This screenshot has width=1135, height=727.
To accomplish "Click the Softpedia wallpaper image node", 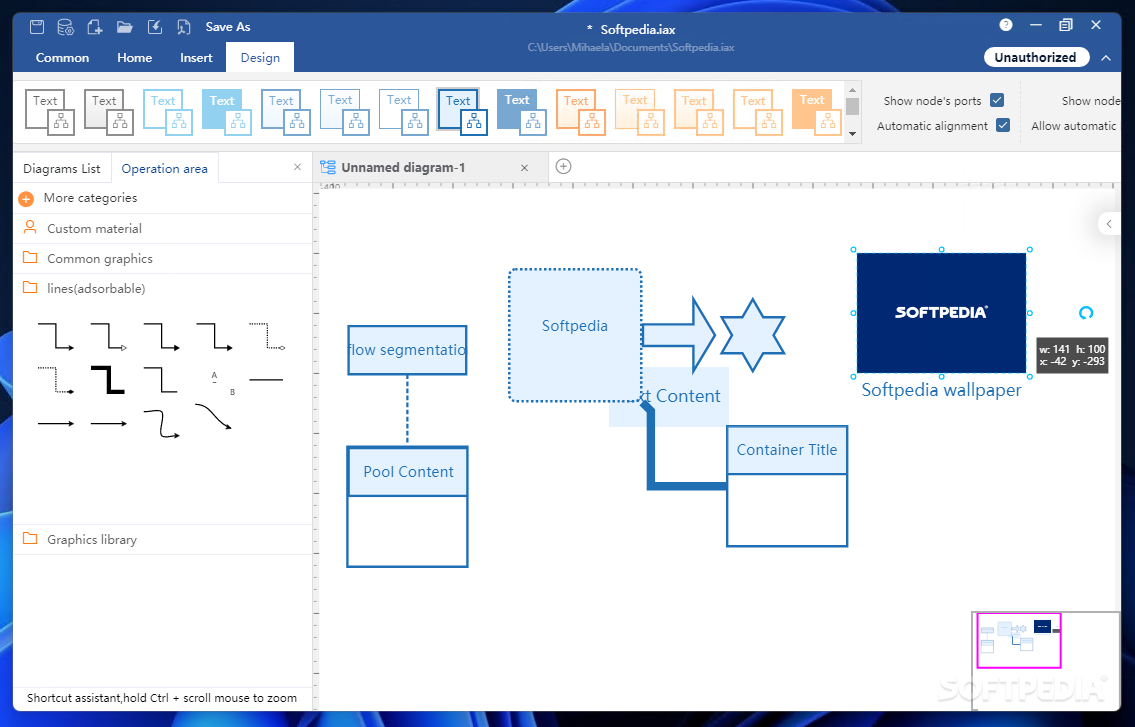I will [941, 313].
